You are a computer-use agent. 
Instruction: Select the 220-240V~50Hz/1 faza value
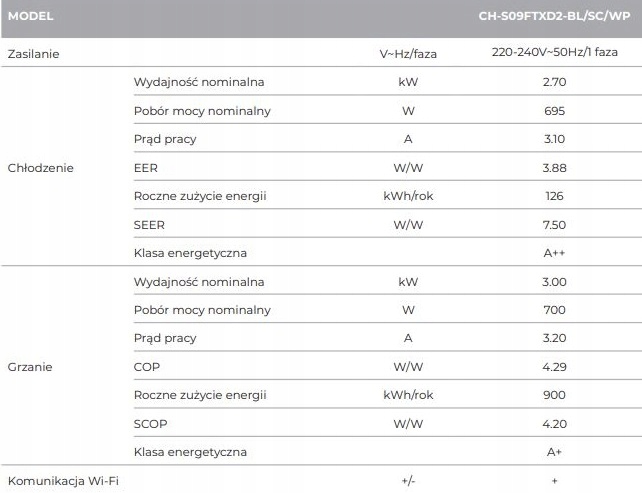coord(554,53)
